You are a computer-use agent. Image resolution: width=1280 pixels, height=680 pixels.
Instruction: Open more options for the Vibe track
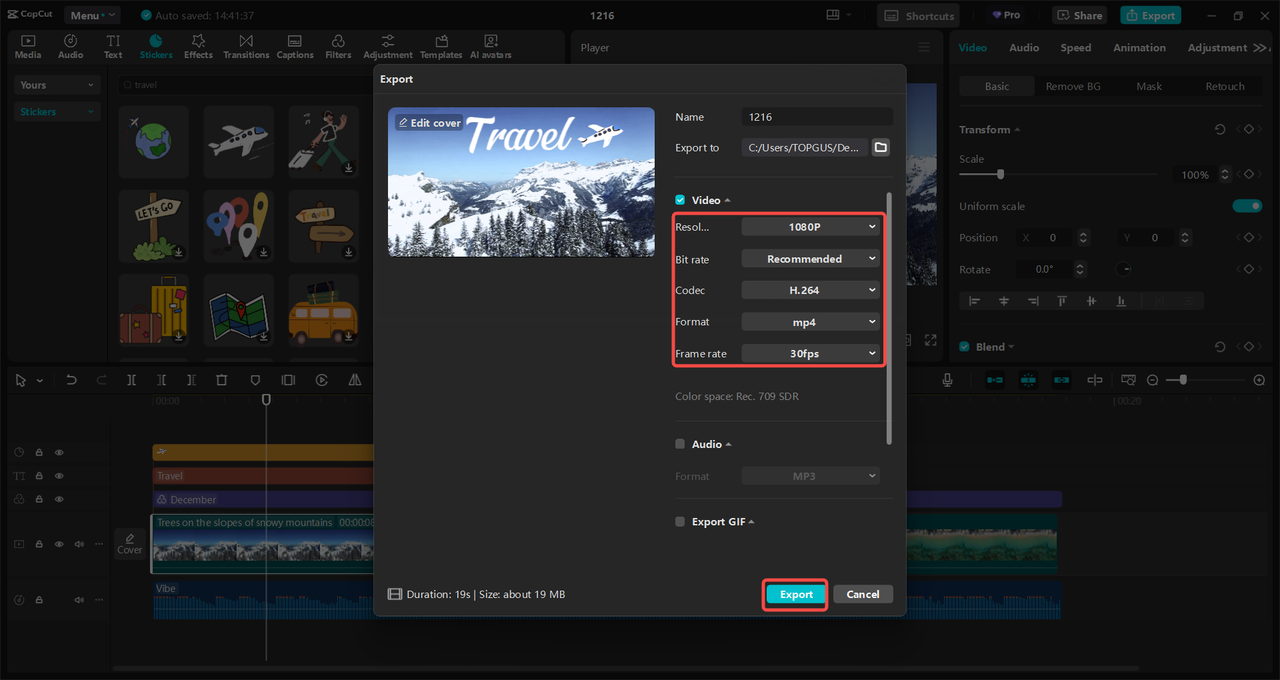(99, 600)
